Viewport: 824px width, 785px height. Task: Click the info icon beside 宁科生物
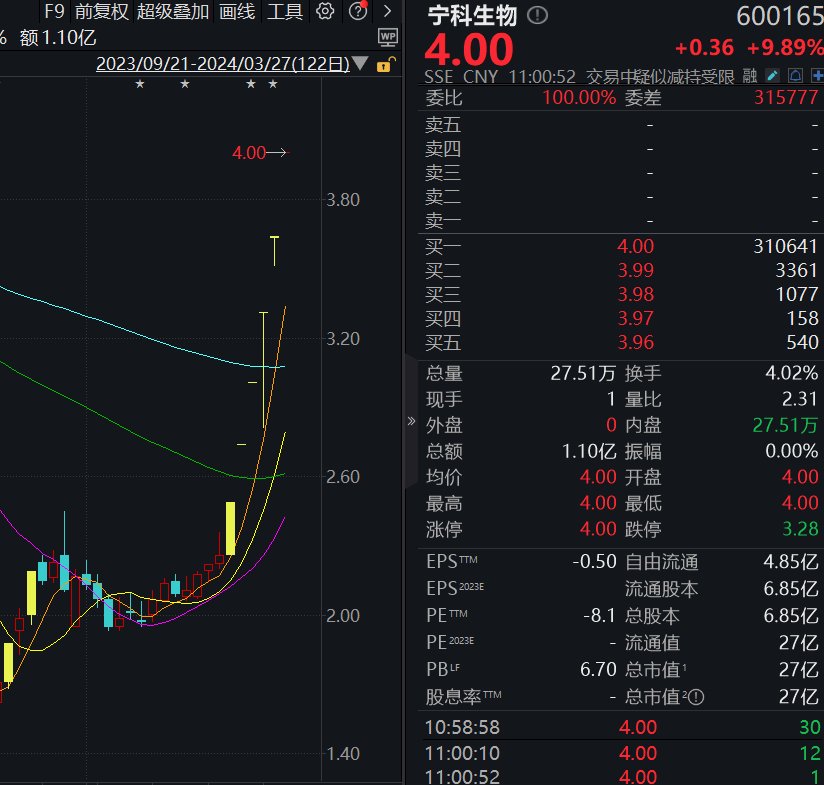click(x=537, y=15)
